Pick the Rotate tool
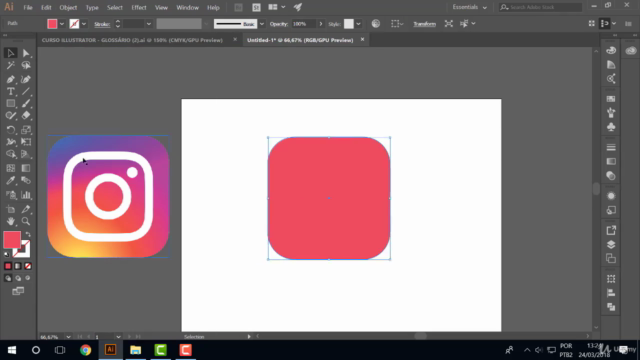This screenshot has width=640, height=360. tap(11, 130)
